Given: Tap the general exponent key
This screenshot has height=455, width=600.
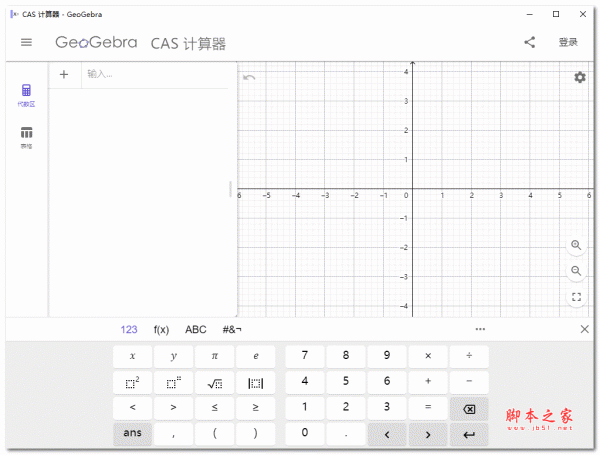Looking at the screenshot, I should (173, 382).
